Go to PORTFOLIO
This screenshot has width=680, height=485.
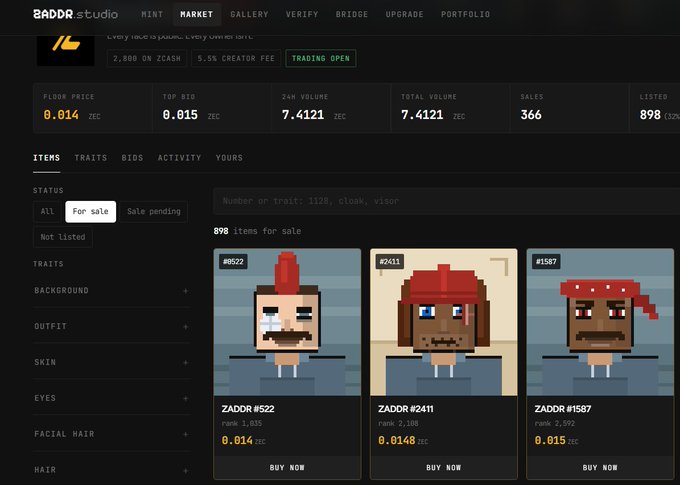click(x=465, y=14)
